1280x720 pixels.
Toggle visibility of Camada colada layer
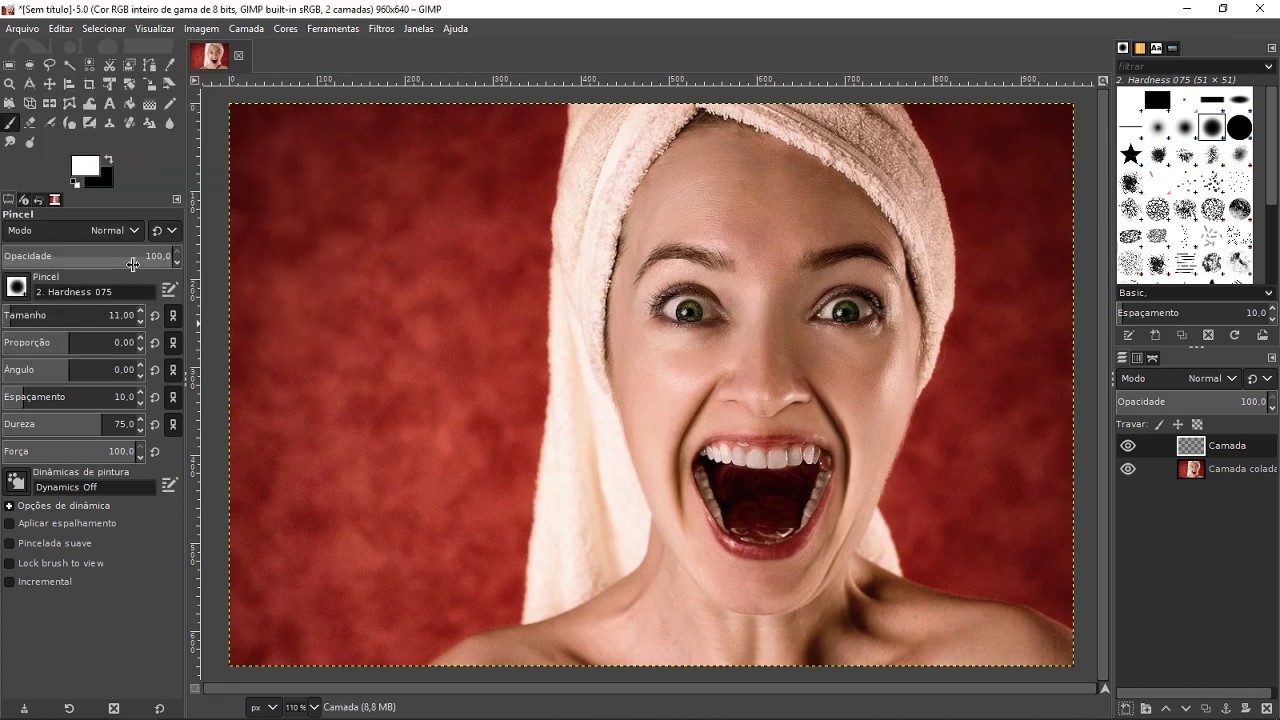pyautogui.click(x=1128, y=469)
